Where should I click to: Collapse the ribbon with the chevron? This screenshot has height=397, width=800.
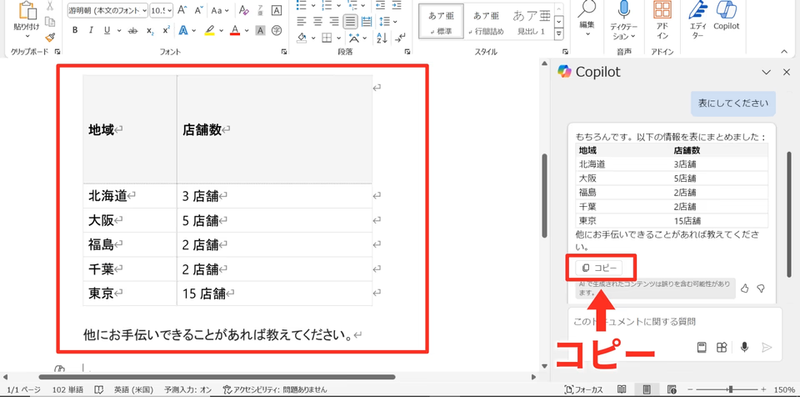pos(785,52)
